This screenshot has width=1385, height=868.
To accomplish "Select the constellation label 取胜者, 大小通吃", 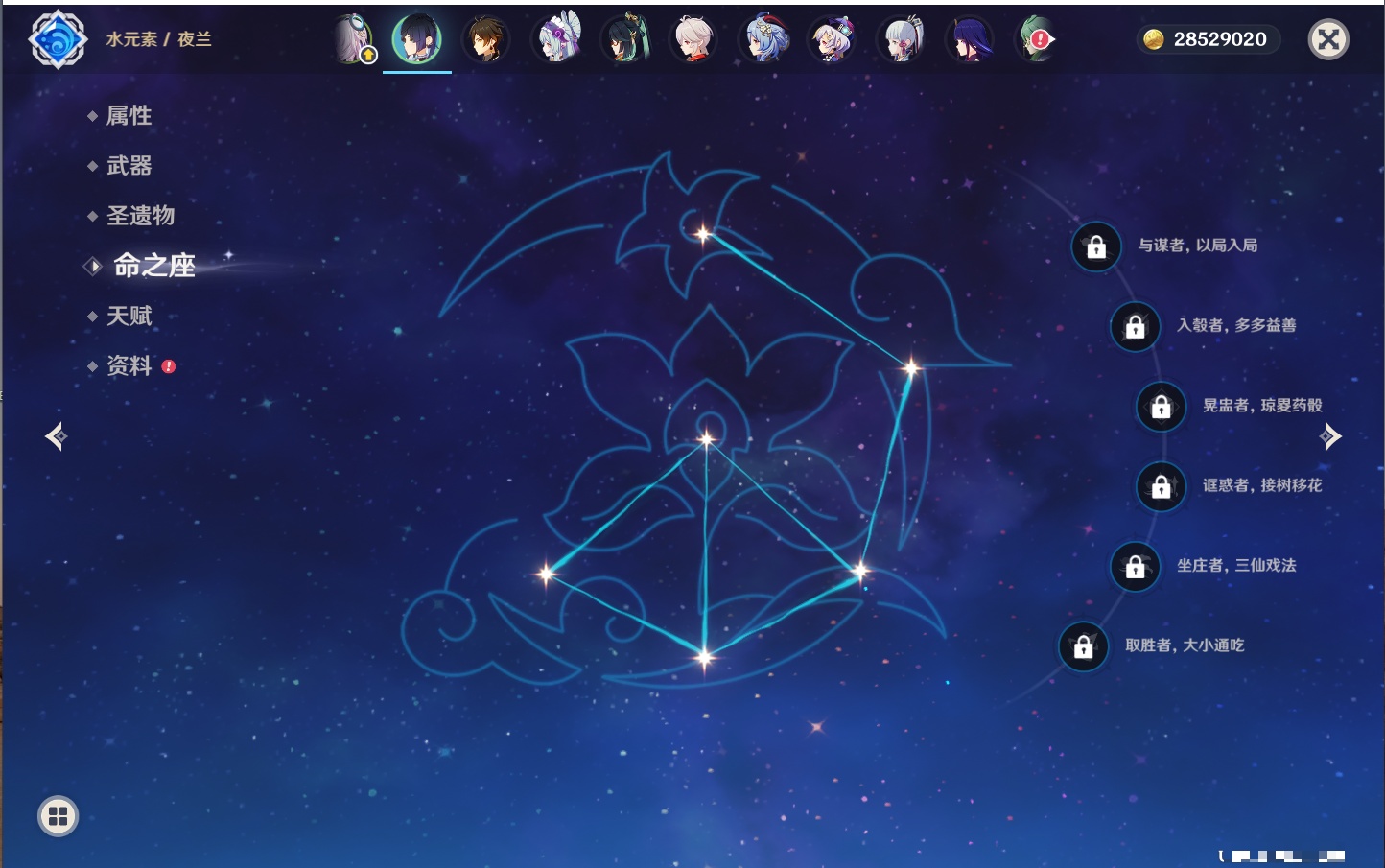I will [1185, 645].
